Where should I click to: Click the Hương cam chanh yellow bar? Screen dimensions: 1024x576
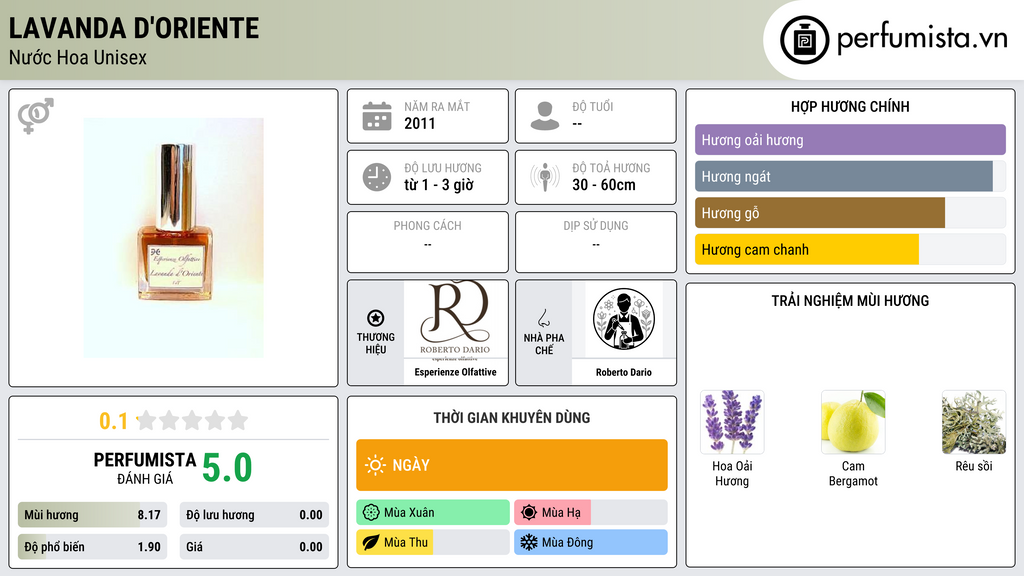(850, 249)
